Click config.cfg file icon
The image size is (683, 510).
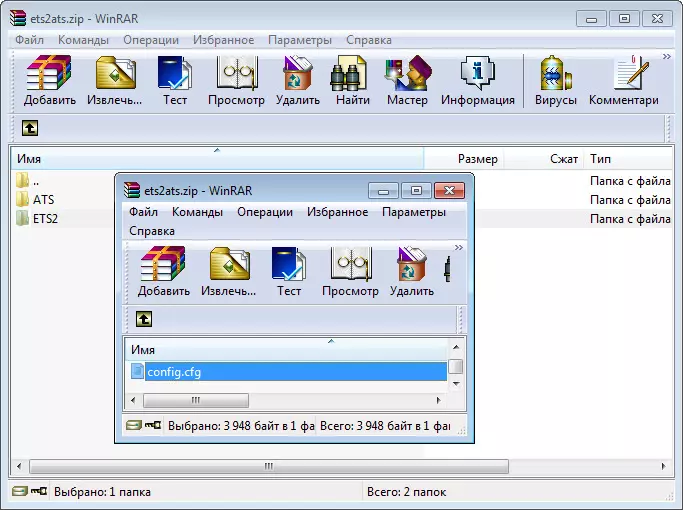point(137,371)
